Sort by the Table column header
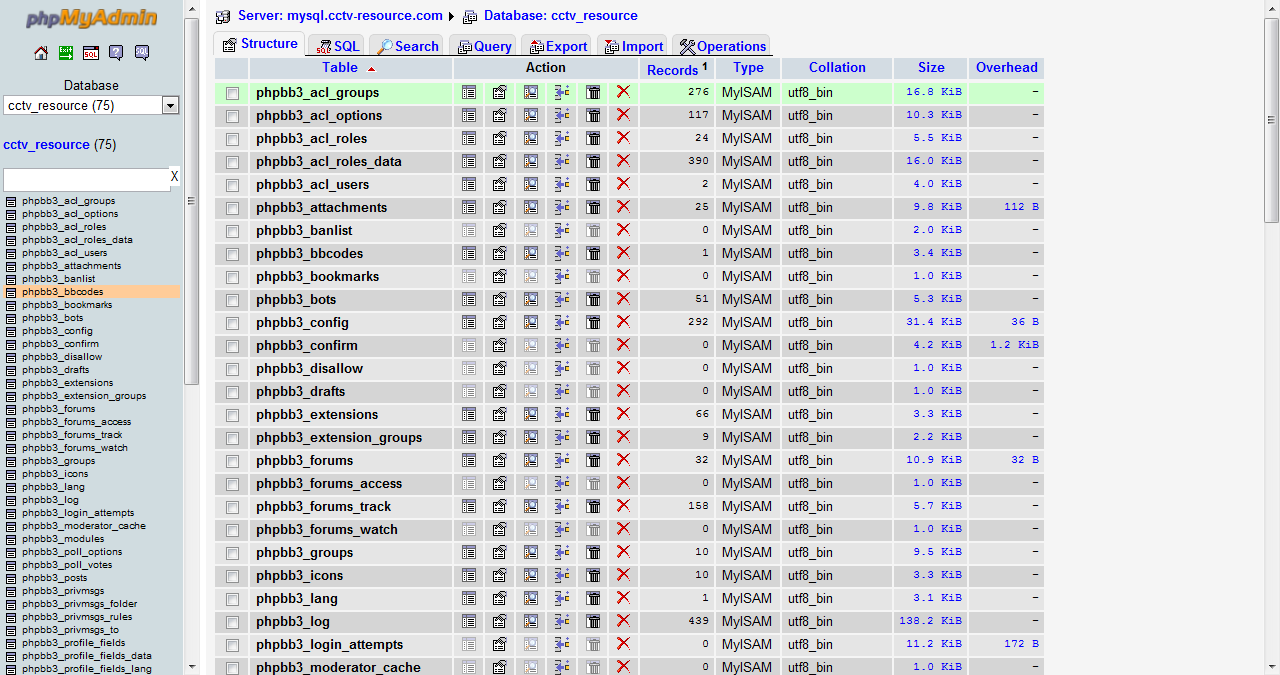 coord(340,68)
